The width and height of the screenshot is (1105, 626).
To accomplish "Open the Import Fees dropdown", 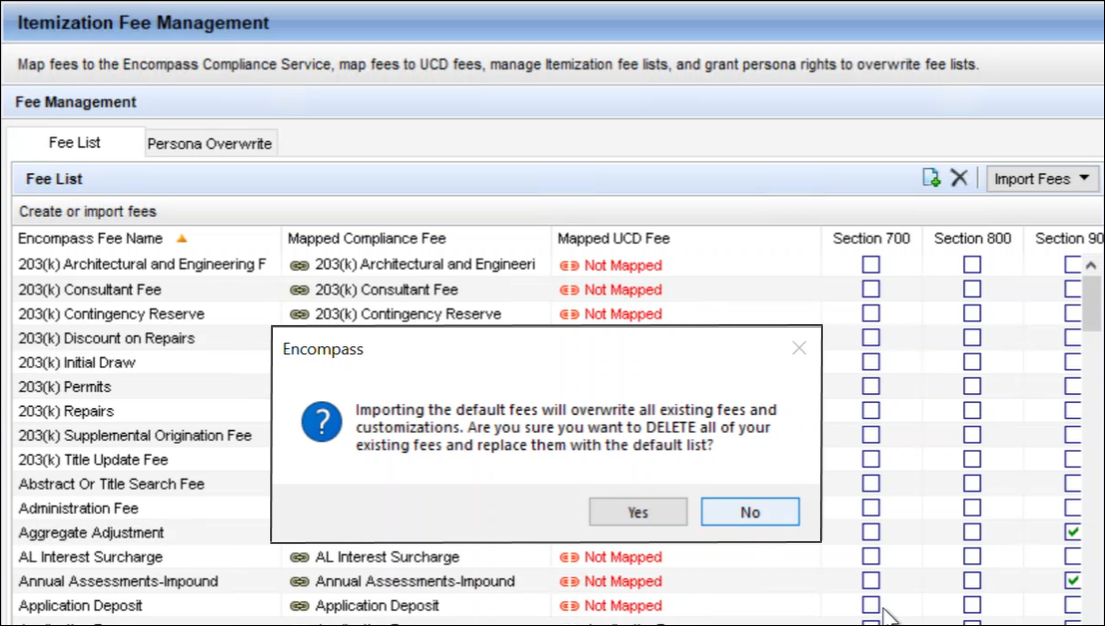I will click(1042, 178).
